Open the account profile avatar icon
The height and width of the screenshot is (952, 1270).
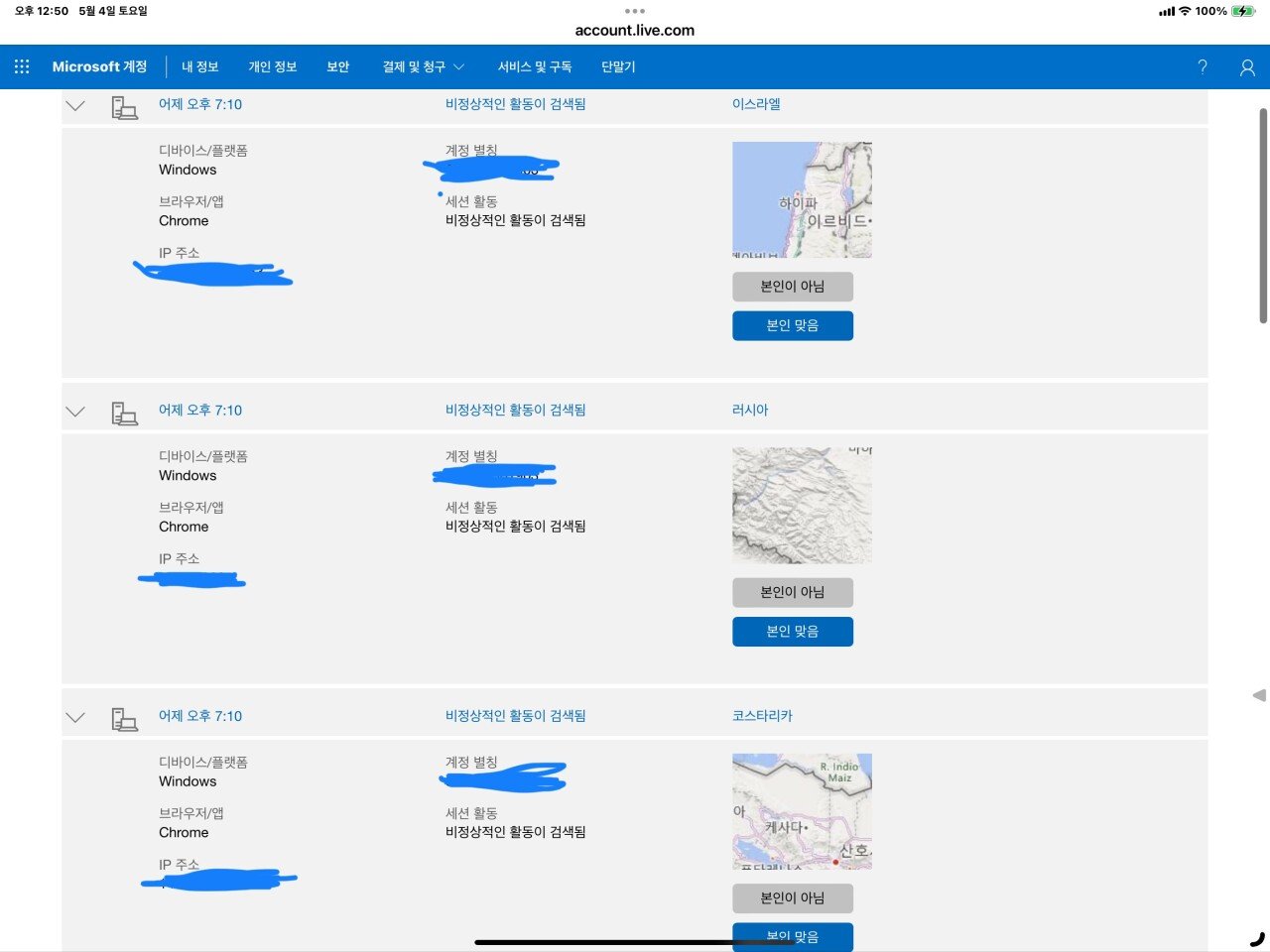pyautogui.click(x=1247, y=67)
